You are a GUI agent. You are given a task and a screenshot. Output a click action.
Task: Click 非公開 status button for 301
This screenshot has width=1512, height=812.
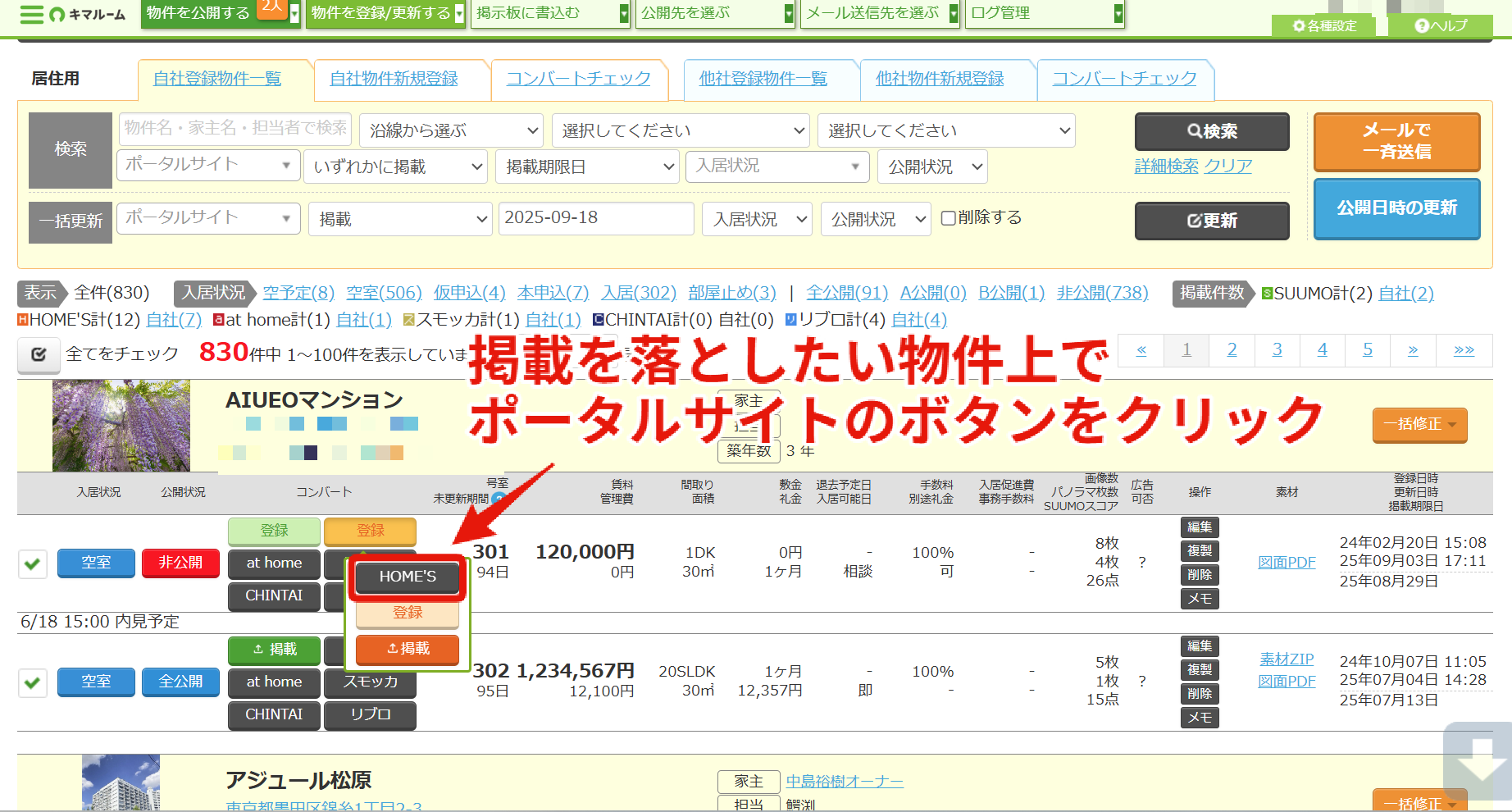coord(180,563)
